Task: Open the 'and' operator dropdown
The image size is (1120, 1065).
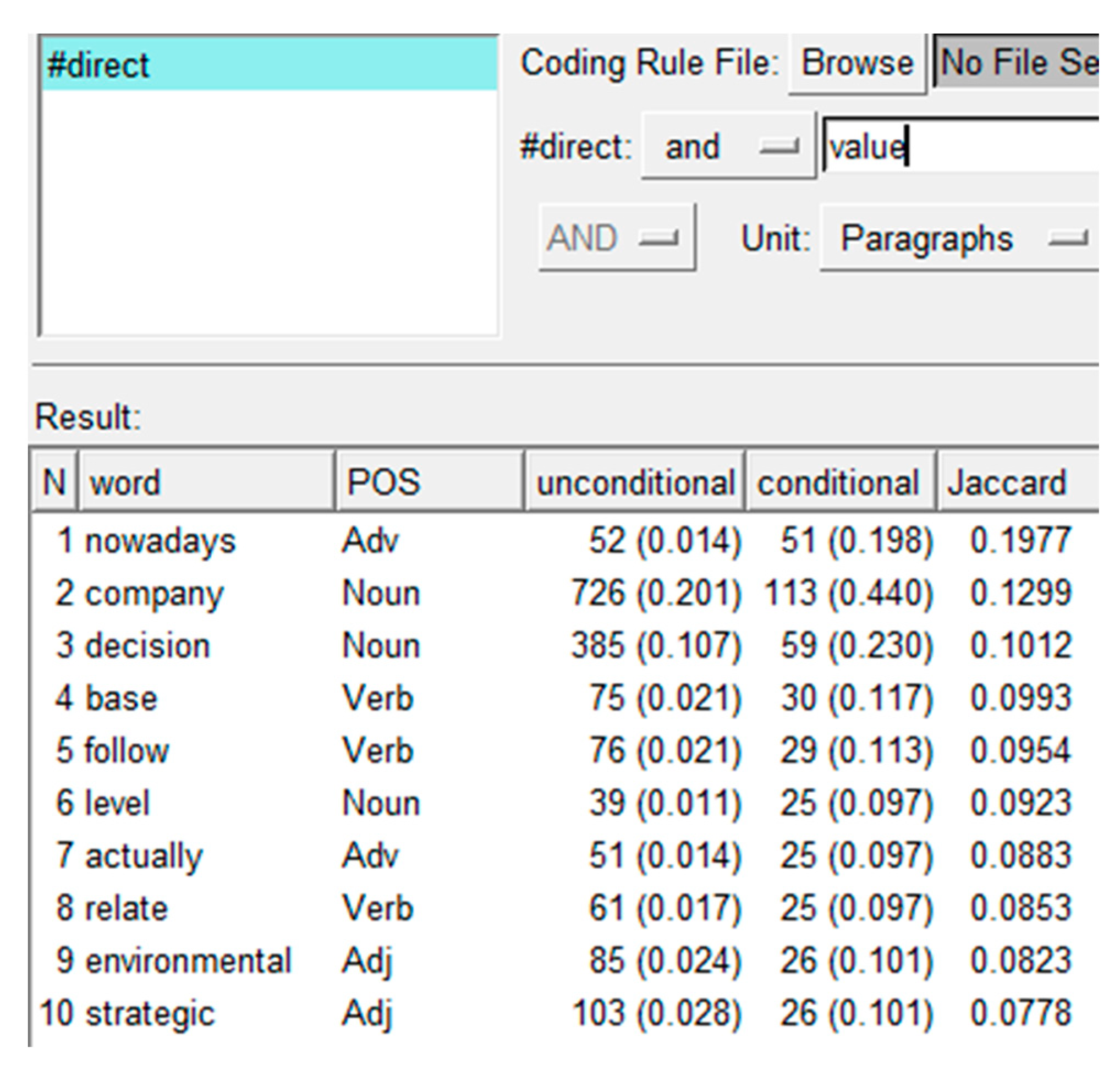Action: click(728, 146)
